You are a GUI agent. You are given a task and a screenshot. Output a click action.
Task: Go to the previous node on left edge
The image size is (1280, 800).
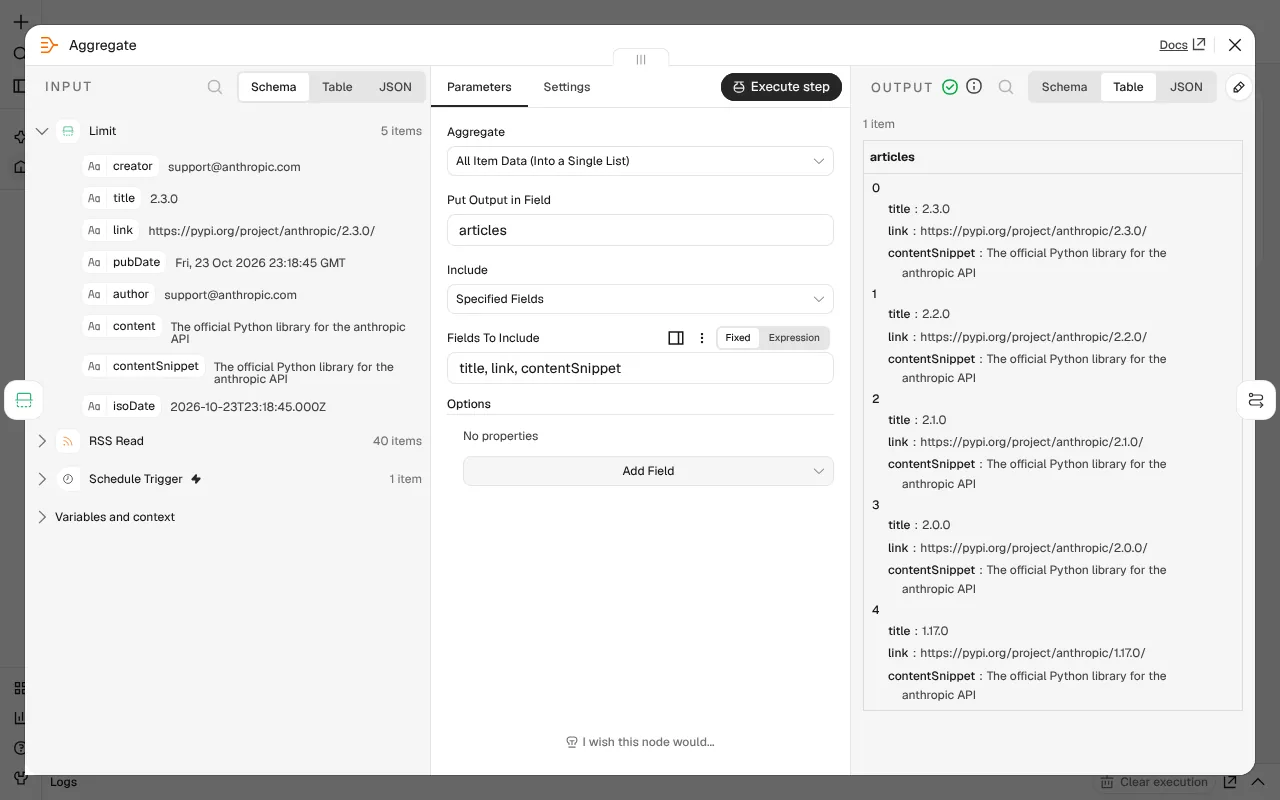pyautogui.click(x=24, y=400)
